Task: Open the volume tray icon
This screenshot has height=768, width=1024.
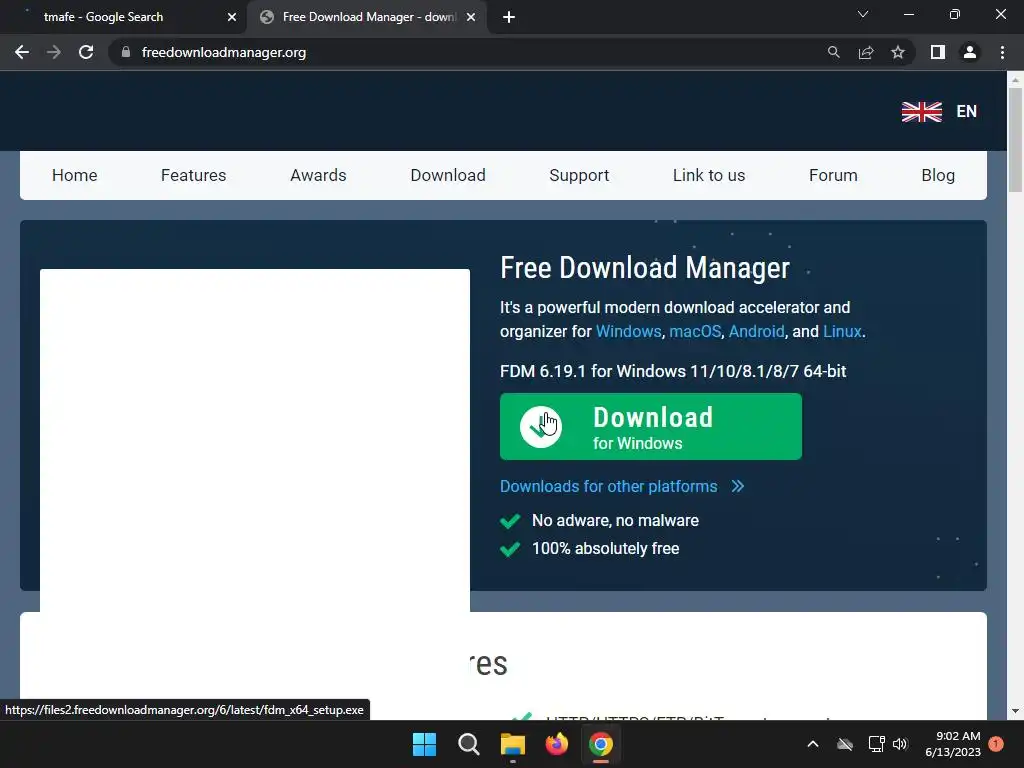Action: coord(900,744)
